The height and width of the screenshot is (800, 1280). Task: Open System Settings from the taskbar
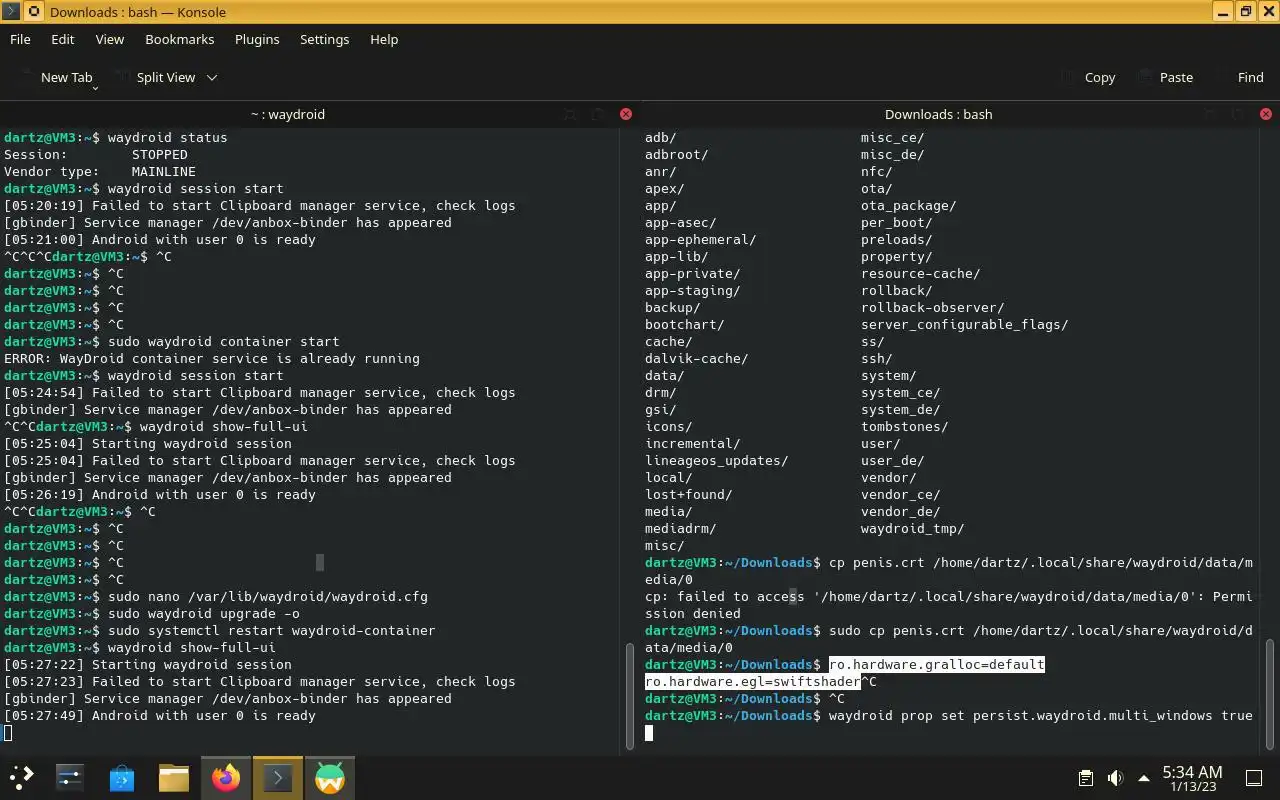click(69, 777)
